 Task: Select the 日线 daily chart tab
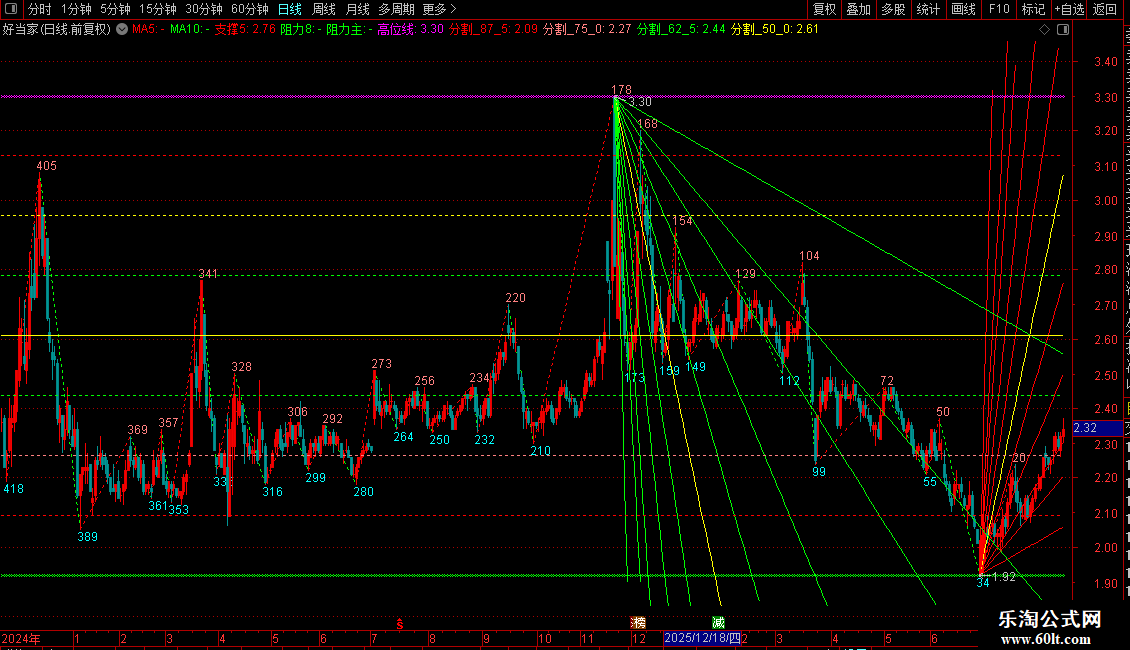click(290, 9)
